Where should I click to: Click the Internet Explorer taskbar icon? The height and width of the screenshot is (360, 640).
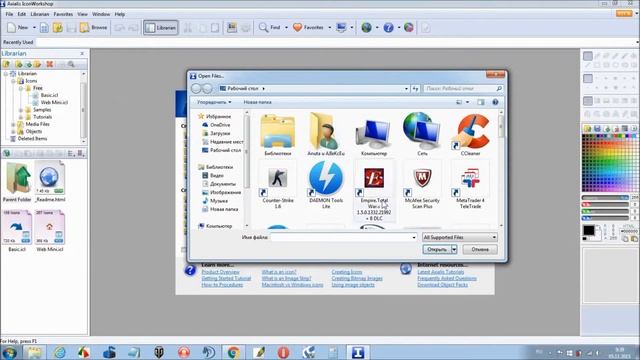pyautogui.click(x=60, y=352)
